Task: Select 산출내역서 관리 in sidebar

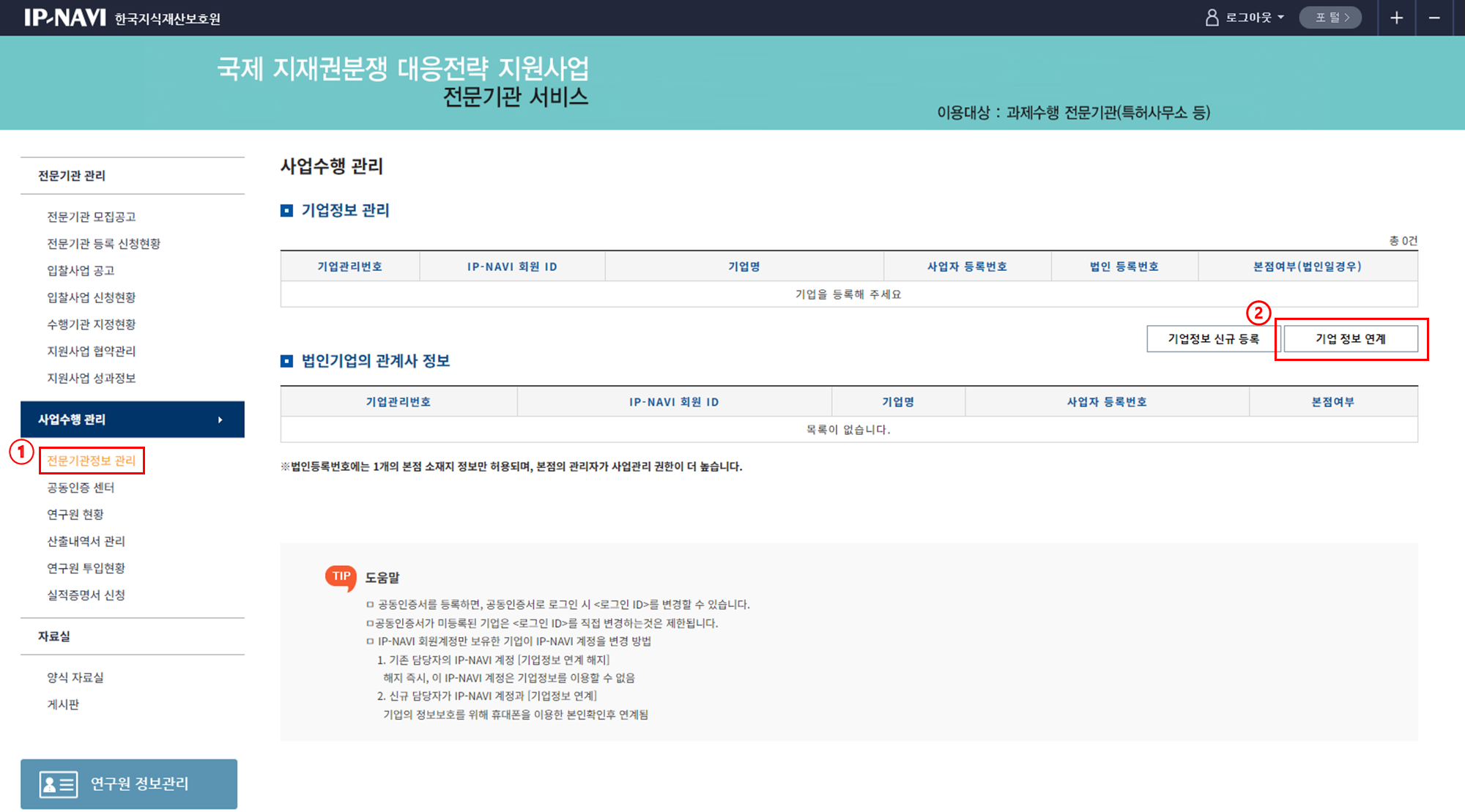Action: pyautogui.click(x=86, y=542)
